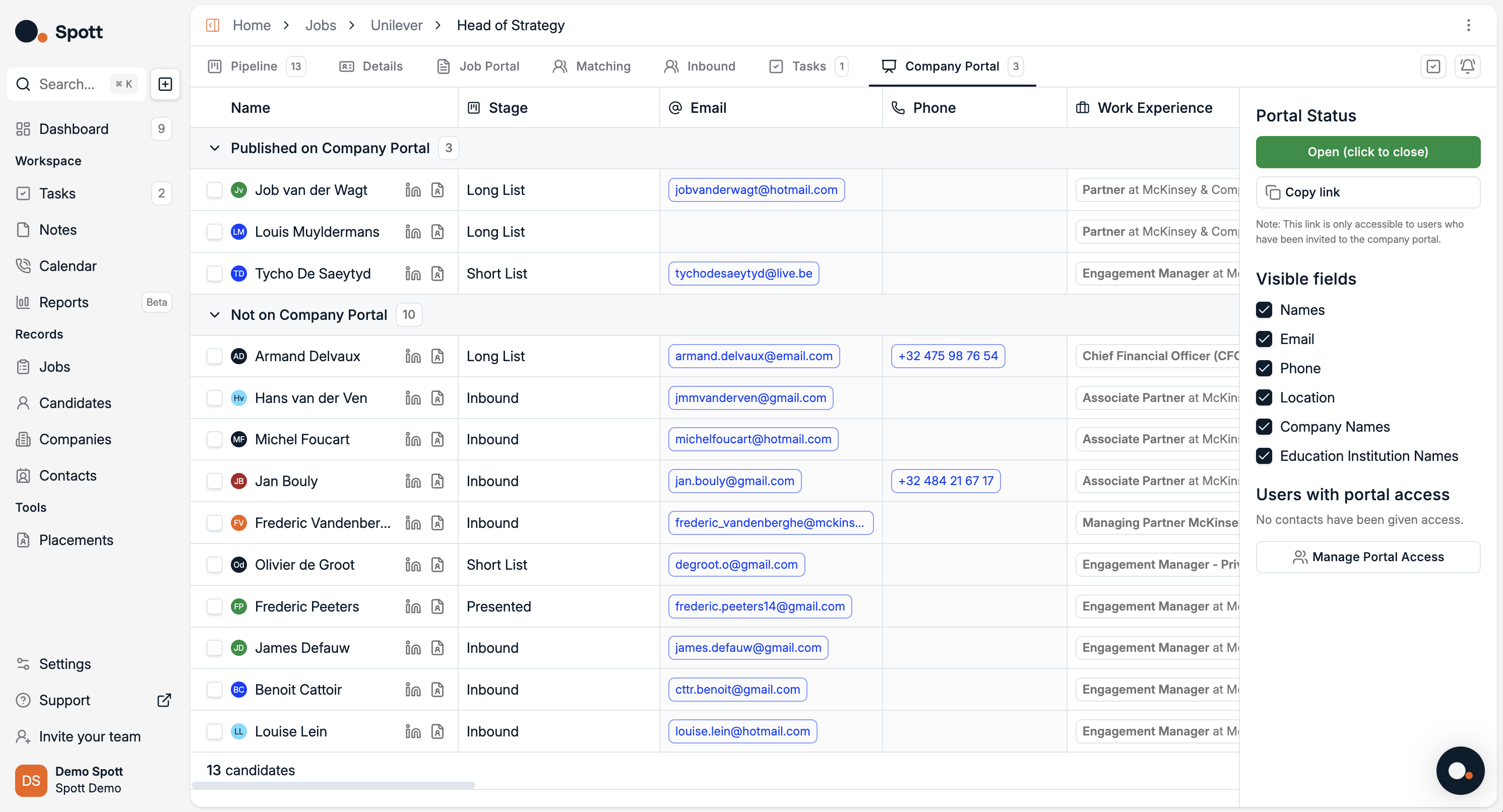Image resolution: width=1503 pixels, height=812 pixels.
Task: Toggle the Location visible field
Action: (x=1264, y=397)
